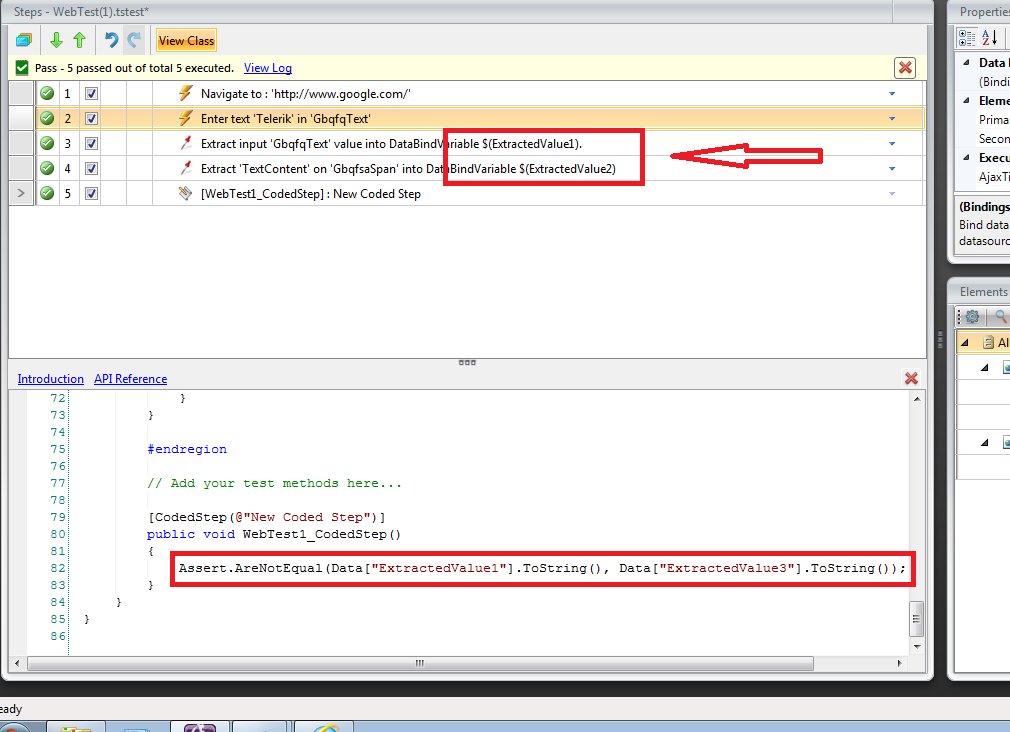Viewport: 1010px width, 732px height.
Task: Expand dropdown of Extract 'TextContent' step
Action: (x=892, y=169)
